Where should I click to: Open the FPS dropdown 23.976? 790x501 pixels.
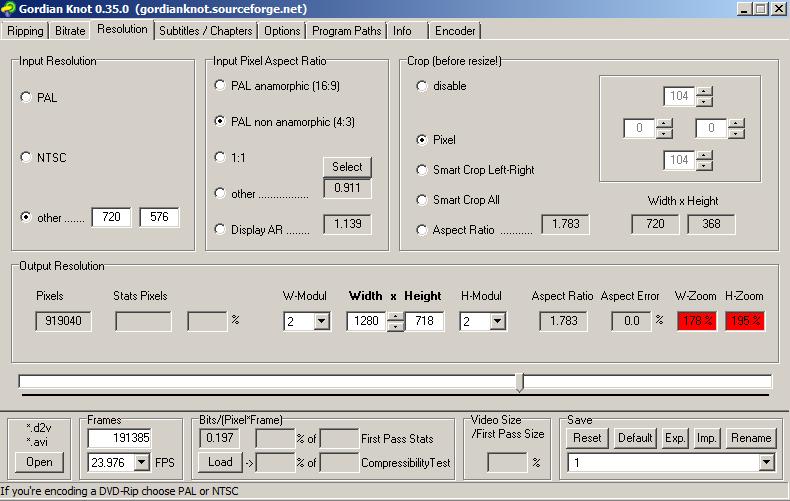pos(142,462)
